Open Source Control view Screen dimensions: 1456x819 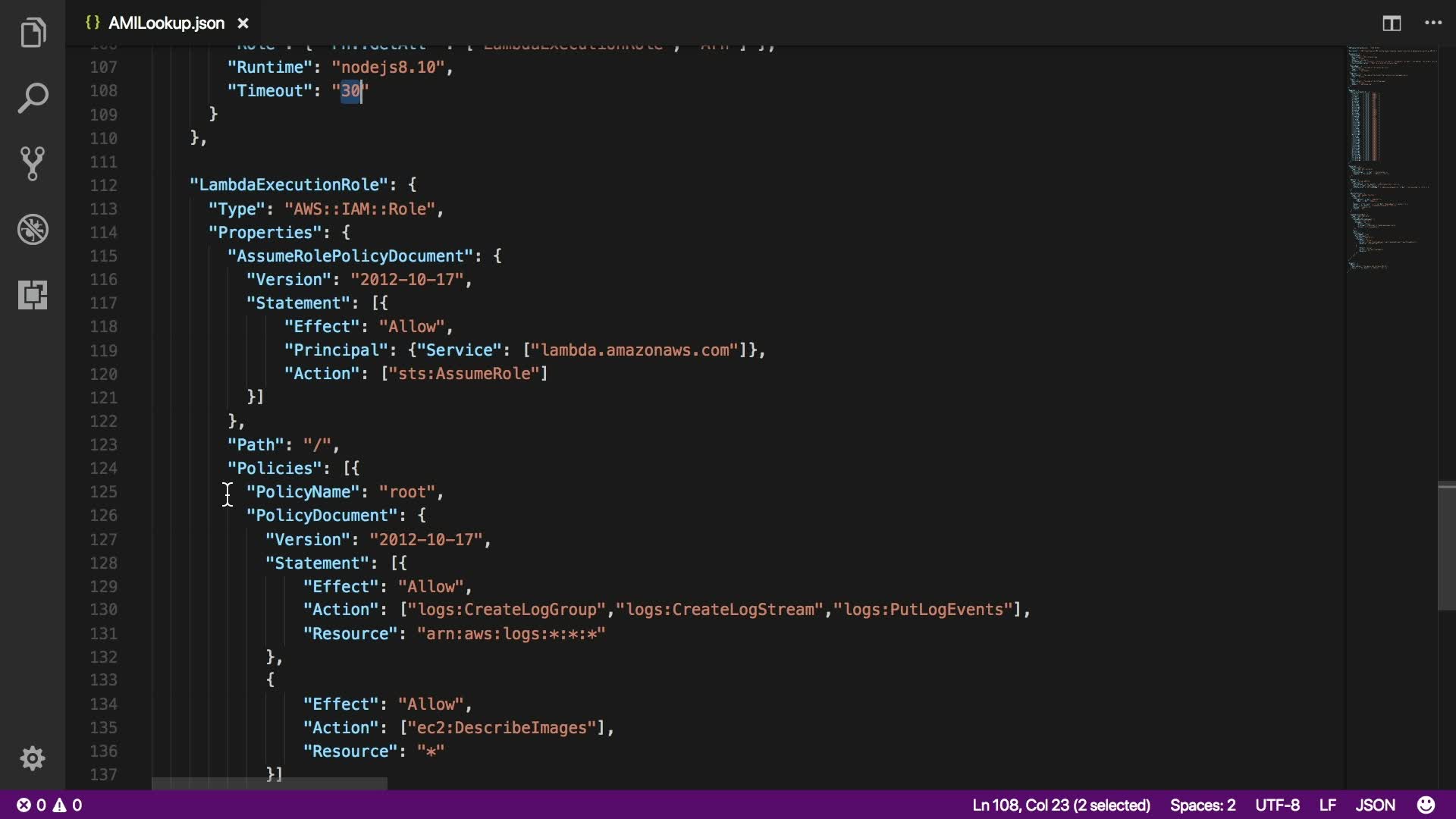point(33,163)
